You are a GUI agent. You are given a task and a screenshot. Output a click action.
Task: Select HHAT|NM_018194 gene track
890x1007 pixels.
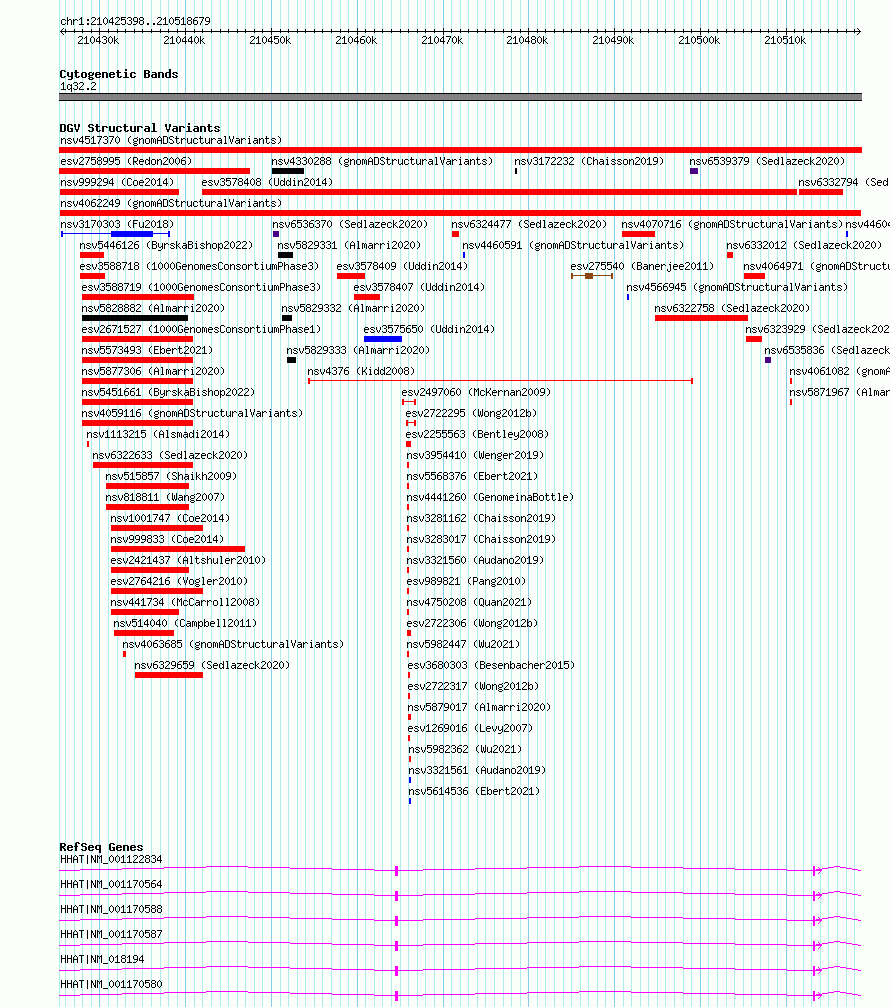460,971
